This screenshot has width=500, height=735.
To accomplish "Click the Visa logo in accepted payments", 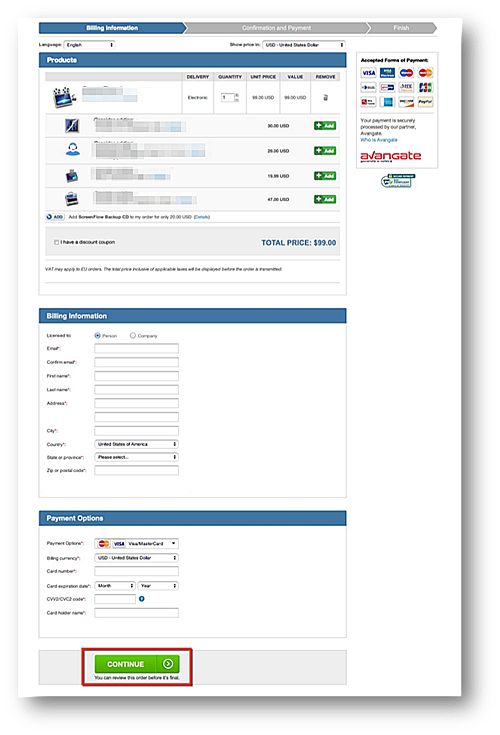I will coord(368,73).
